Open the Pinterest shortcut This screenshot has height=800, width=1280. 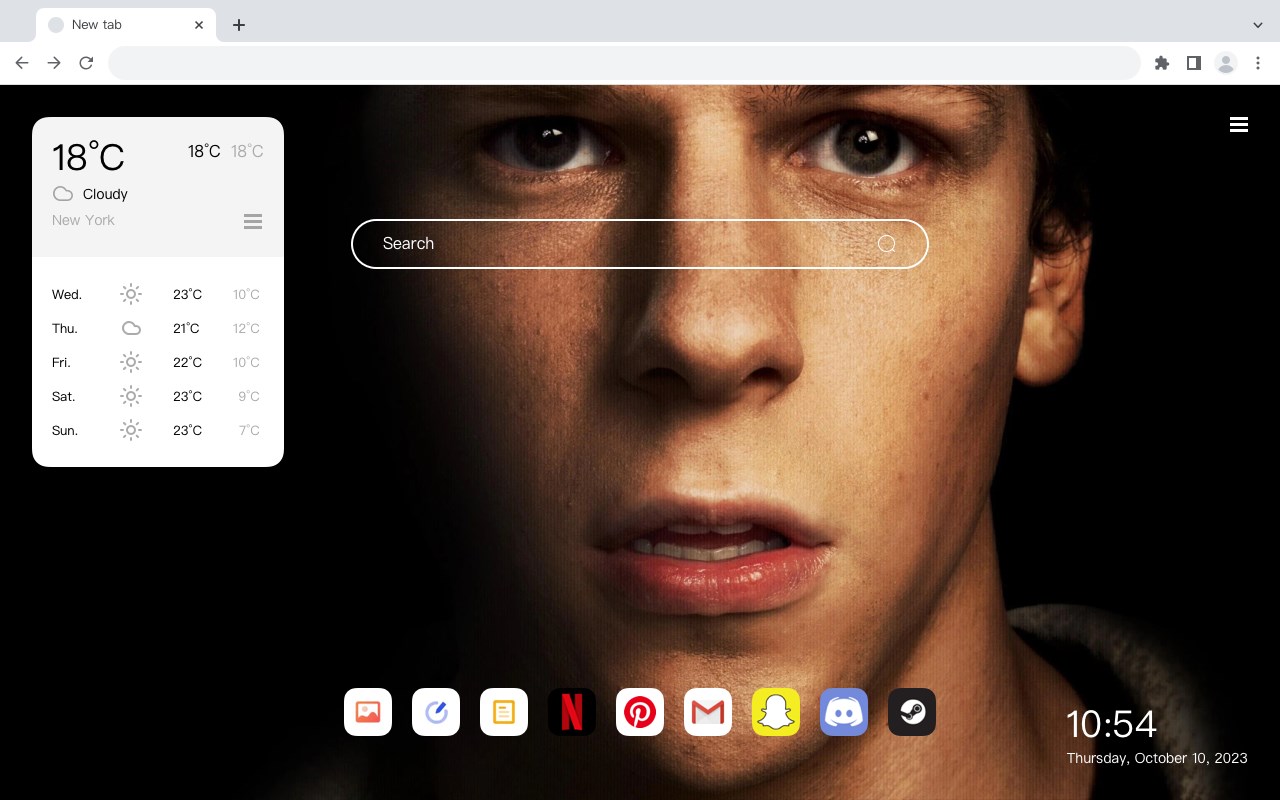point(640,712)
